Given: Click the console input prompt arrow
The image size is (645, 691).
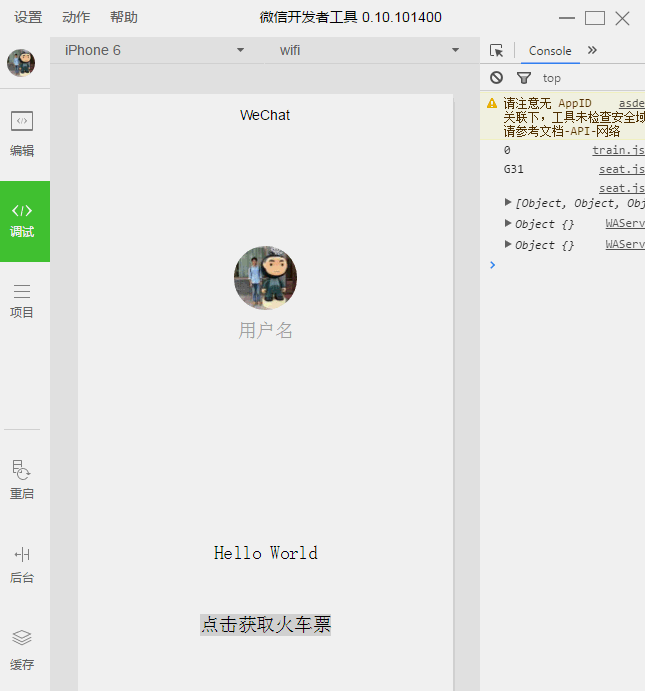Looking at the screenshot, I should click(493, 265).
